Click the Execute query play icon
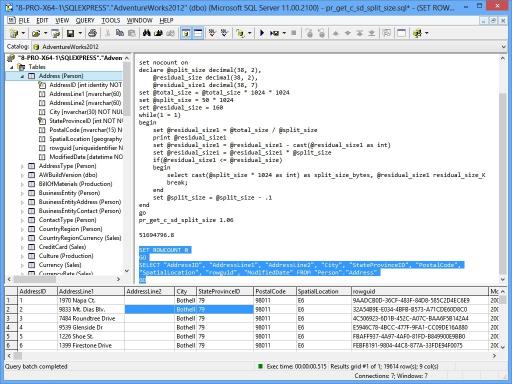 (262, 33)
